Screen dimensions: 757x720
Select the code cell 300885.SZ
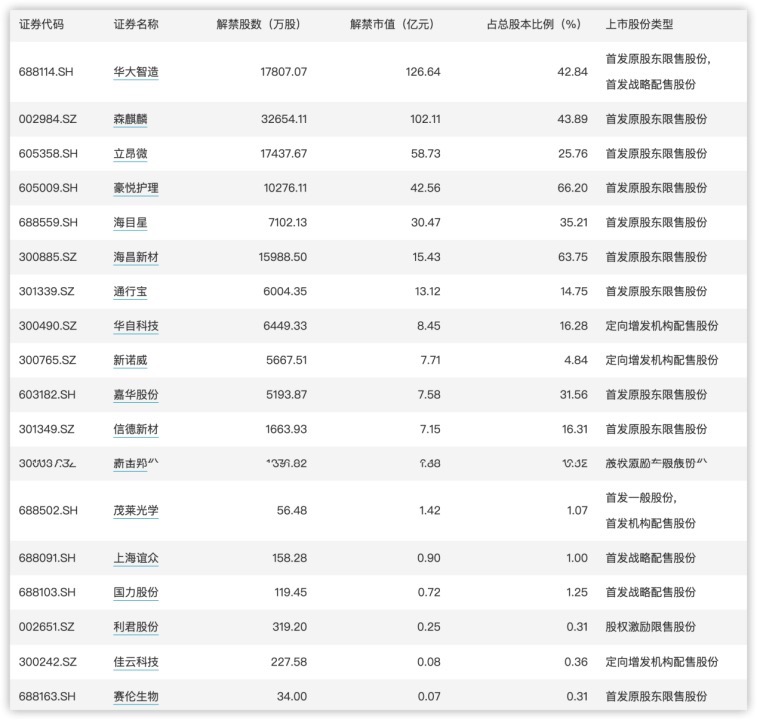click(47, 257)
